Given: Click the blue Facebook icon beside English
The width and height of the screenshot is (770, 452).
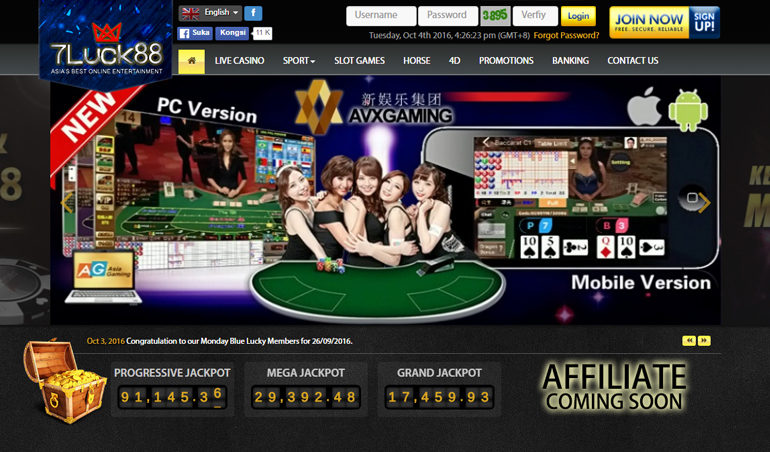Looking at the screenshot, I should point(253,13).
